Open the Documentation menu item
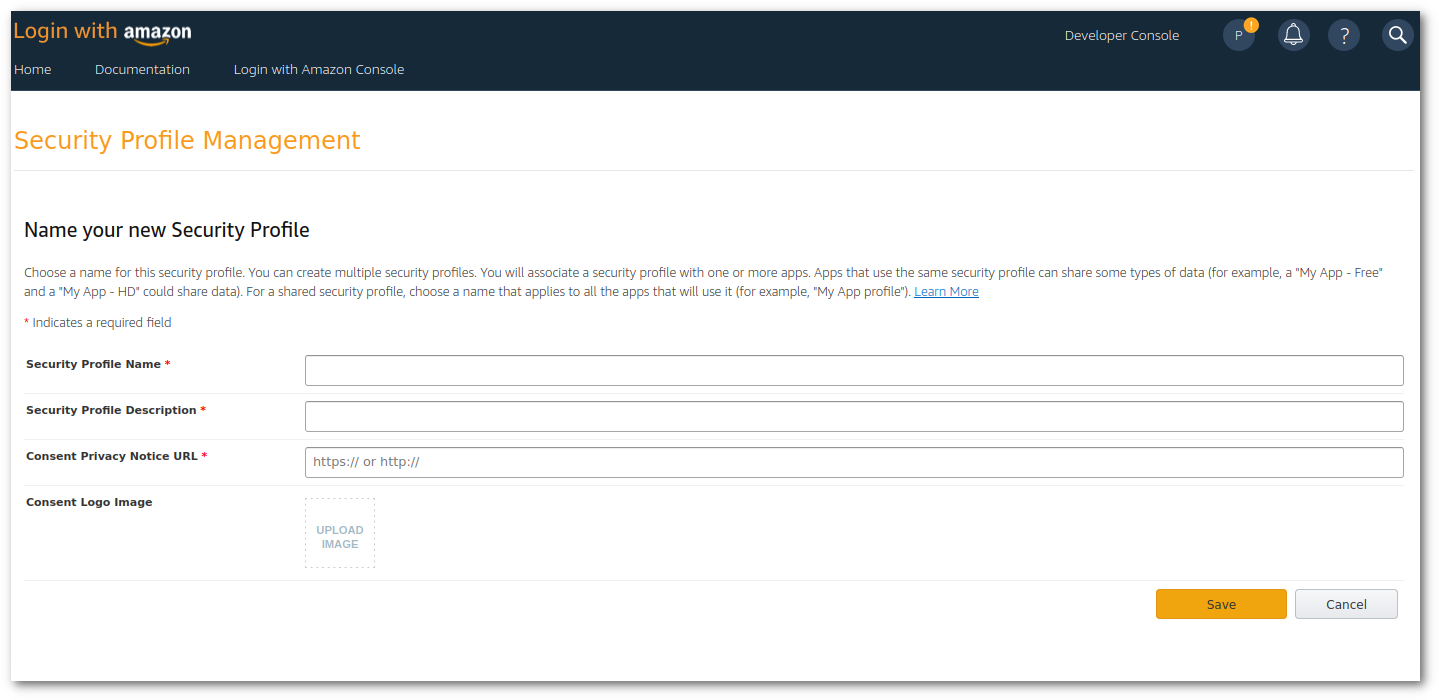The width and height of the screenshot is (1439, 700). pos(142,69)
